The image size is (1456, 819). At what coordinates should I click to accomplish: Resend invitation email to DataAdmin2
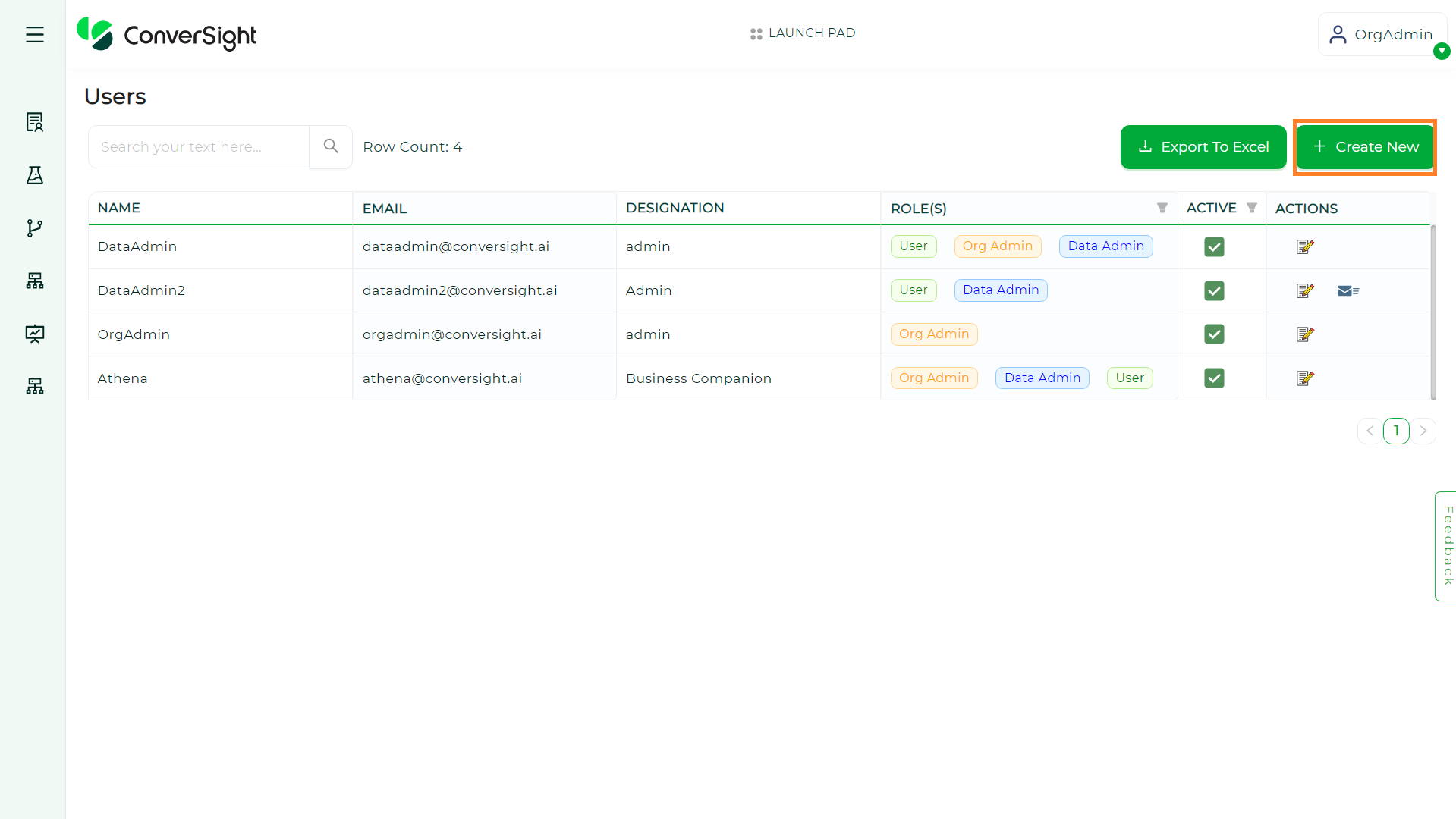1348,290
